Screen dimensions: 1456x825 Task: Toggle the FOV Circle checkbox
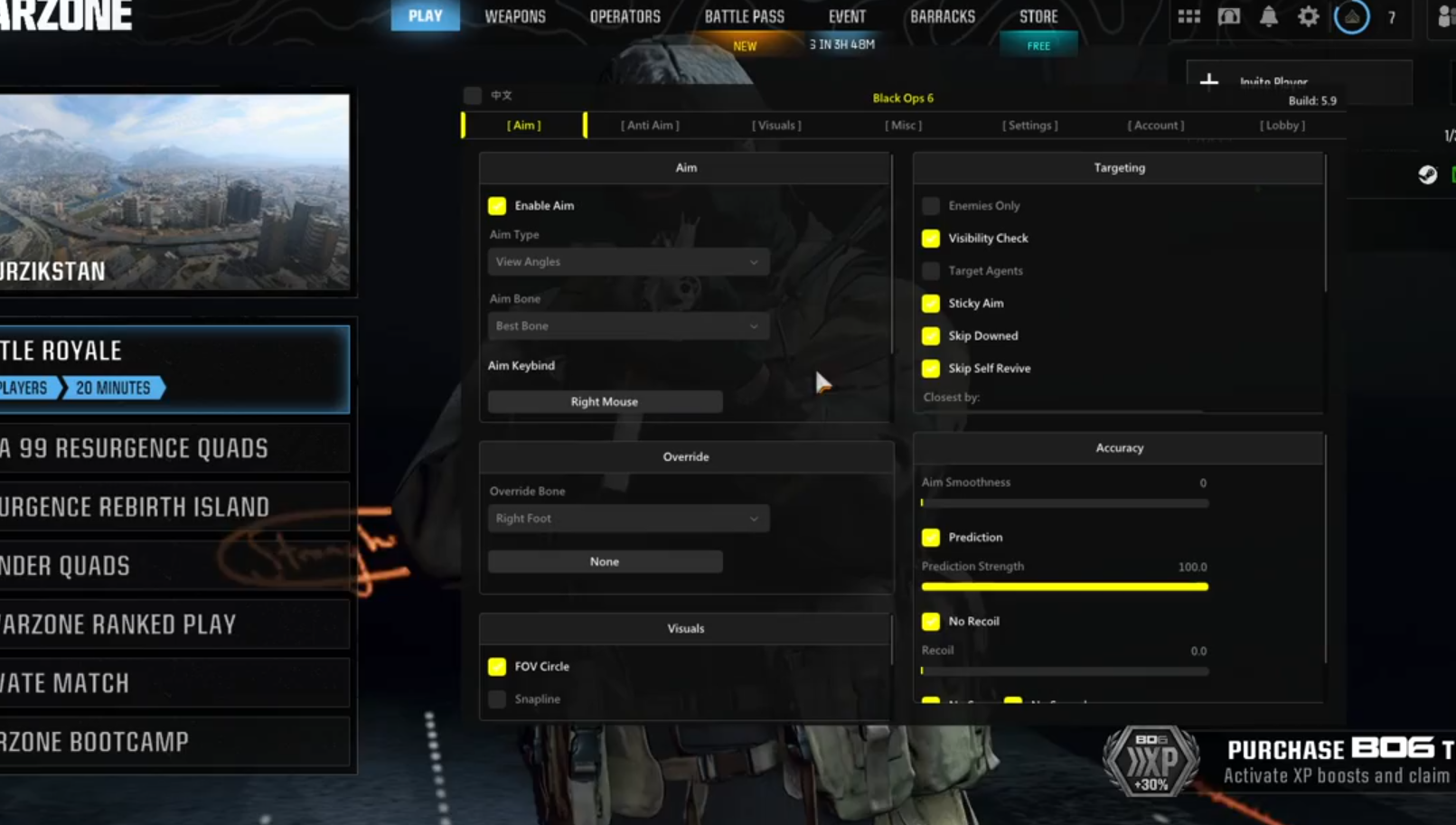pyautogui.click(x=496, y=667)
